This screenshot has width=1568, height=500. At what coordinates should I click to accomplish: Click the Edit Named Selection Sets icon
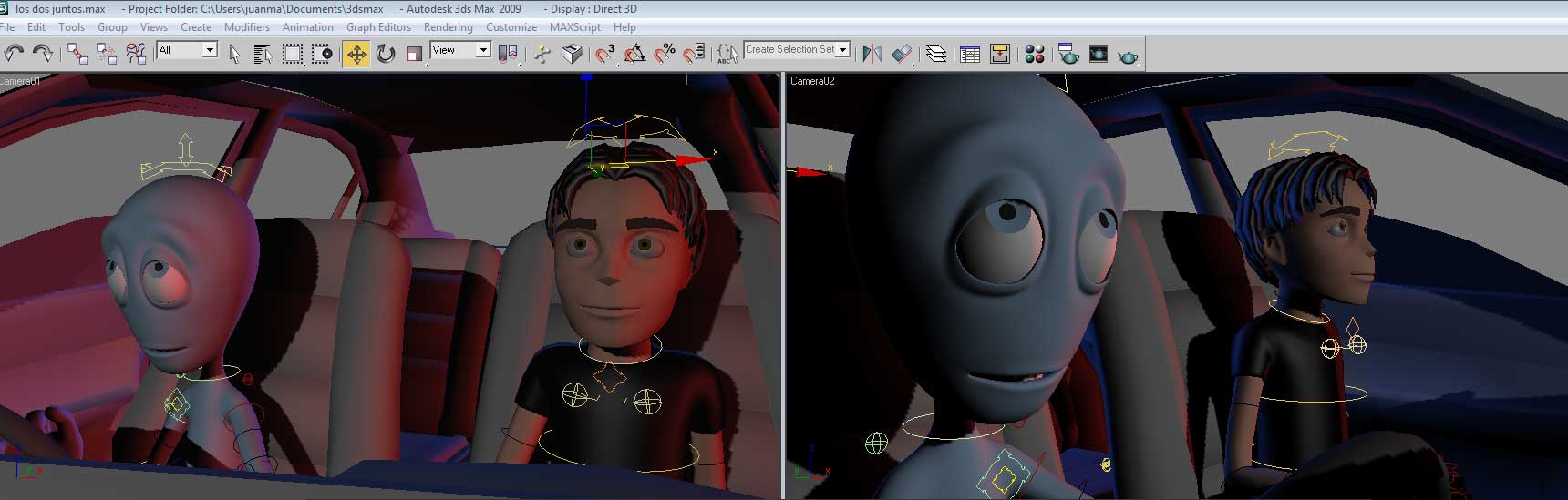point(727,54)
